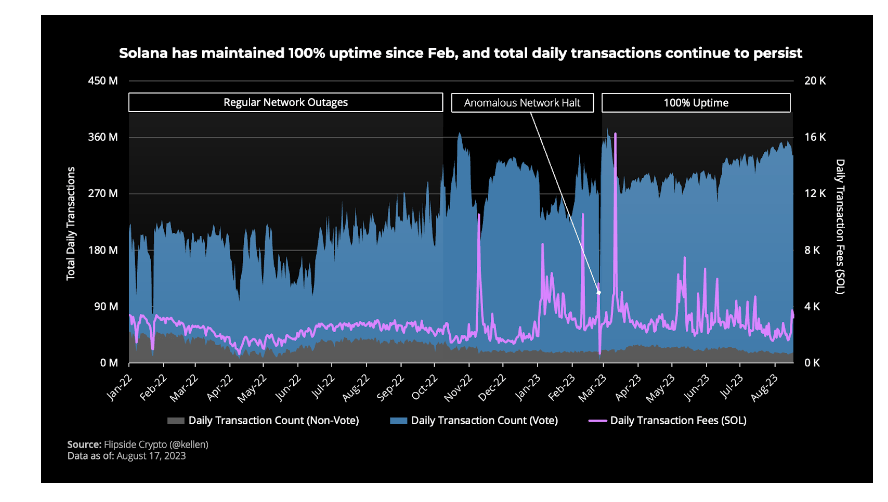Click the Jul-22 x-axis label
Screen dimensions: 888x502
point(323,386)
